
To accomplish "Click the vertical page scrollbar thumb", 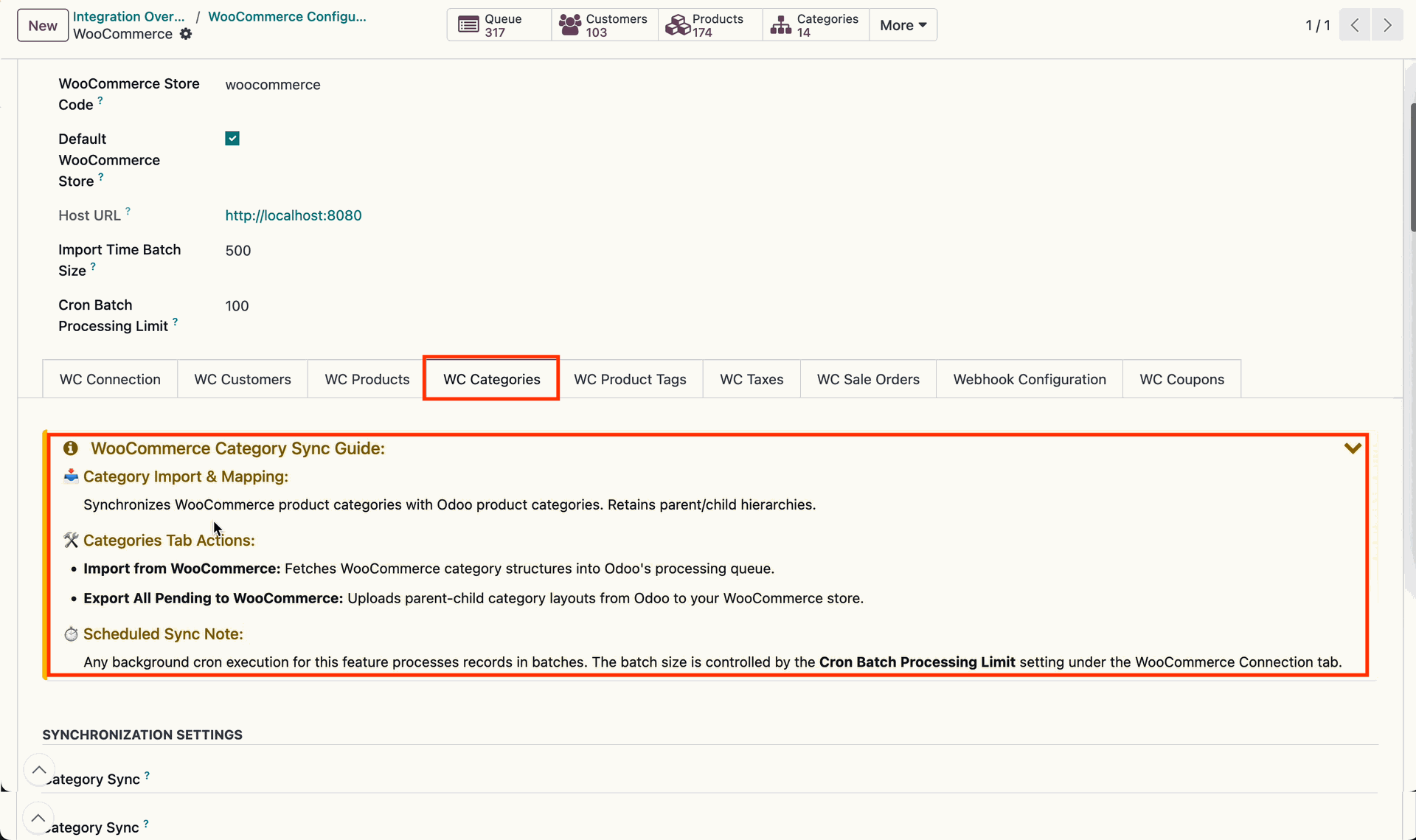I will [x=1412, y=168].
